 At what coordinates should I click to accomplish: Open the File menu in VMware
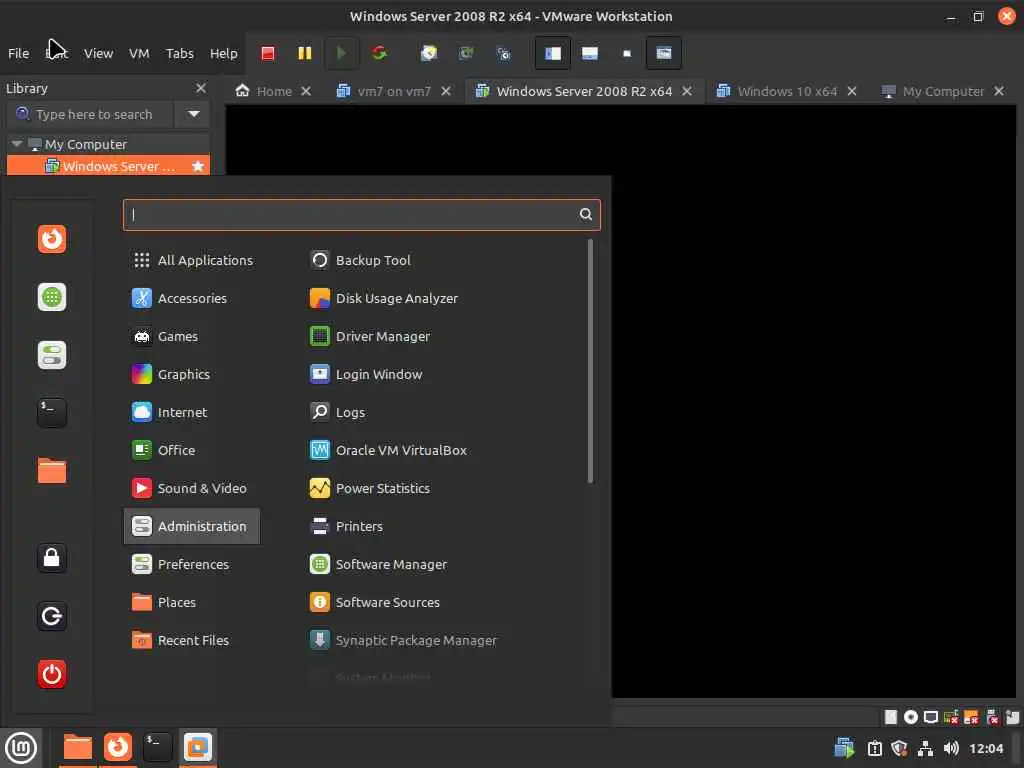pyautogui.click(x=18, y=54)
